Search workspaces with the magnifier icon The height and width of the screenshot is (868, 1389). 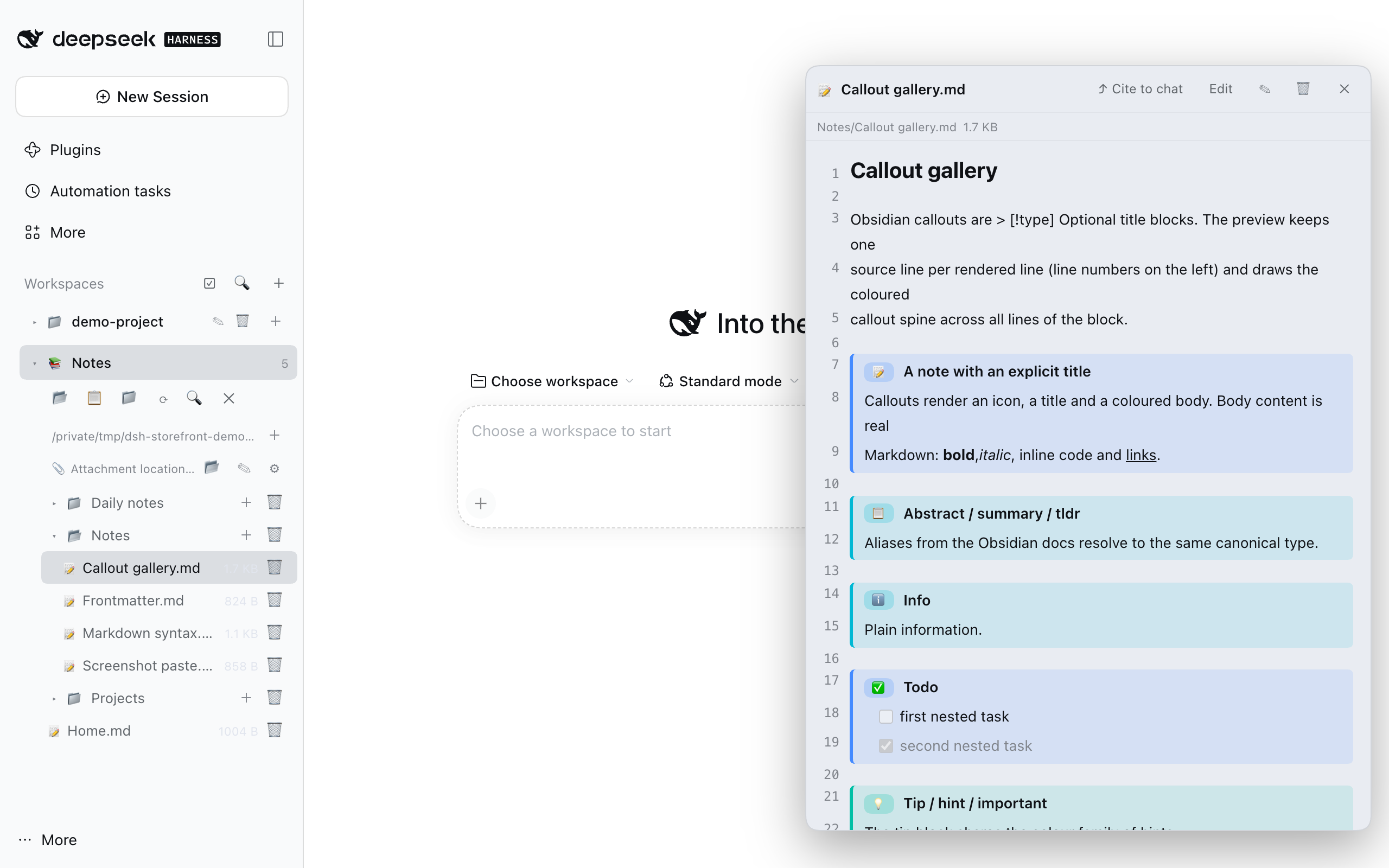pos(241,283)
